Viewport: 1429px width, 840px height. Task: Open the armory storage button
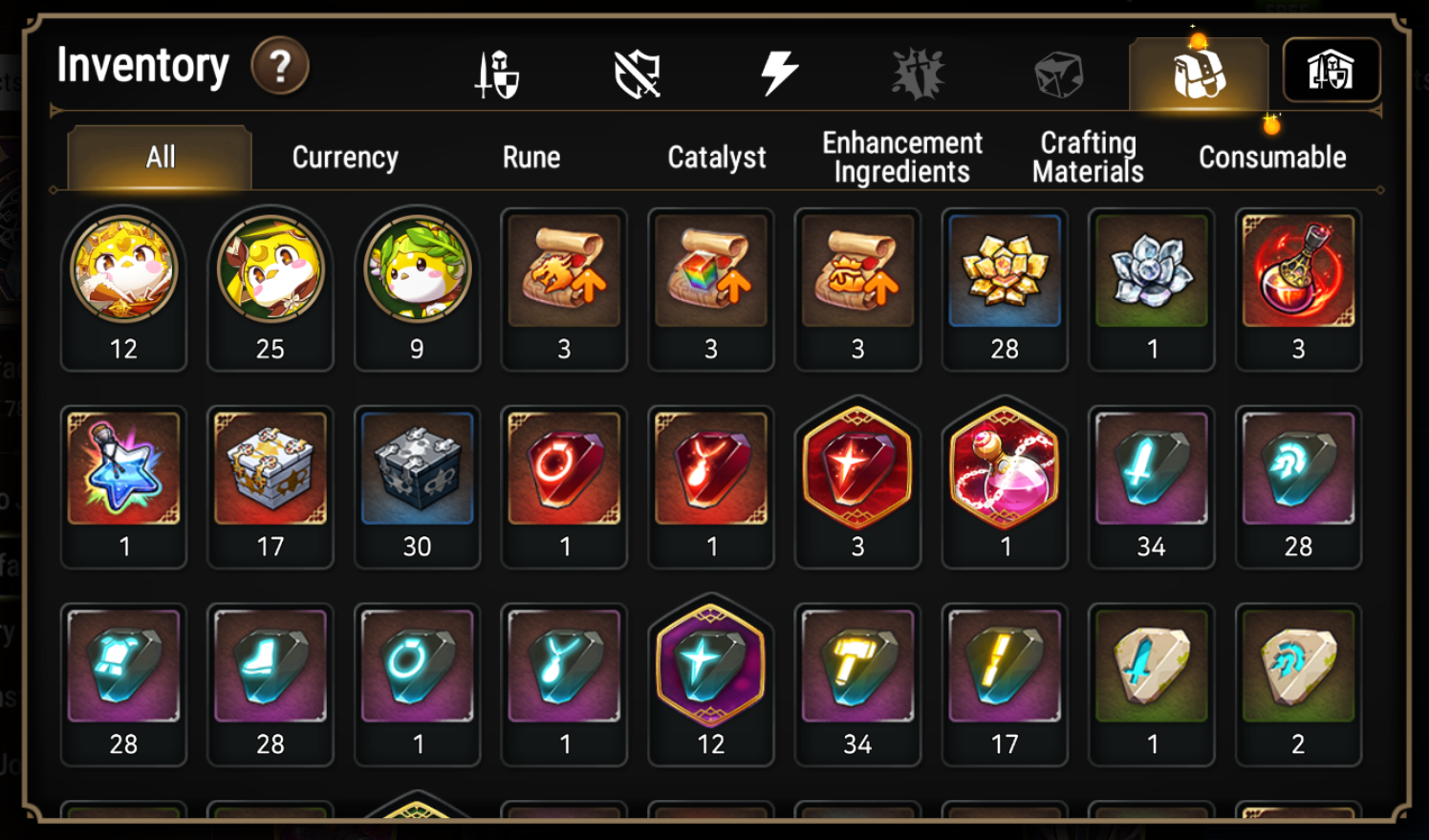pyautogui.click(x=1331, y=70)
